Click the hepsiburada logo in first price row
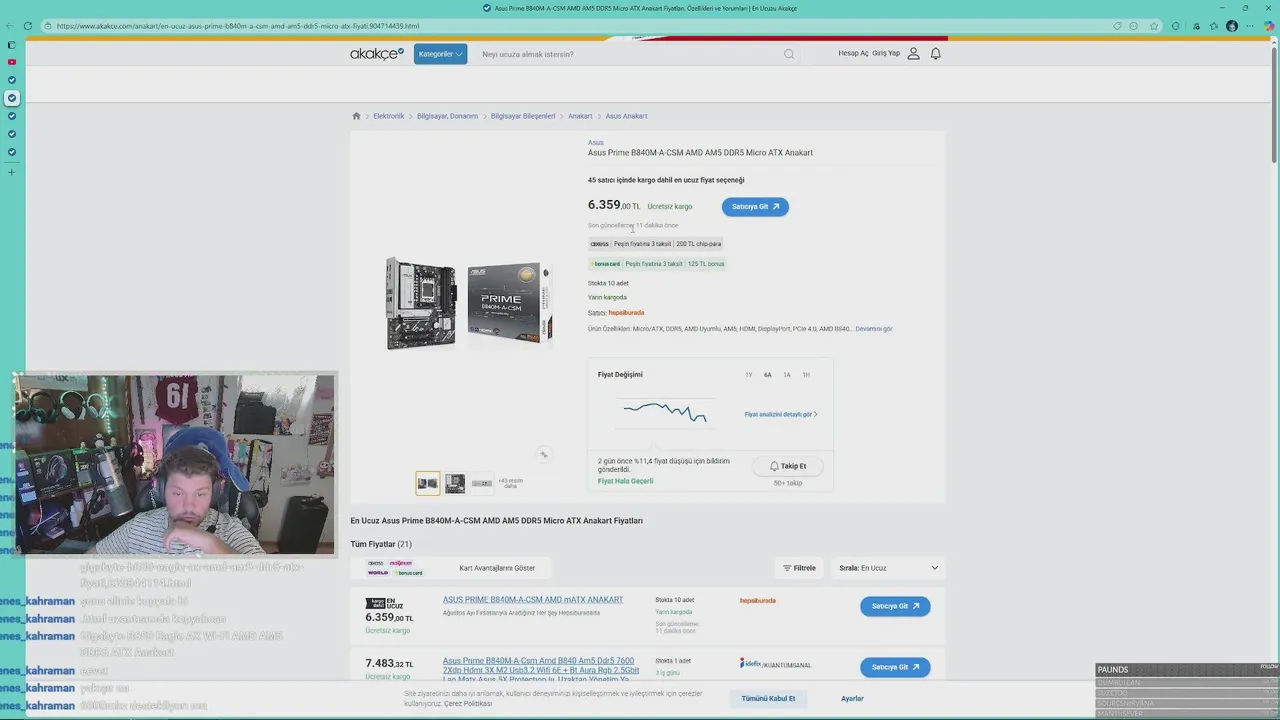The height and width of the screenshot is (720, 1280). point(758,601)
